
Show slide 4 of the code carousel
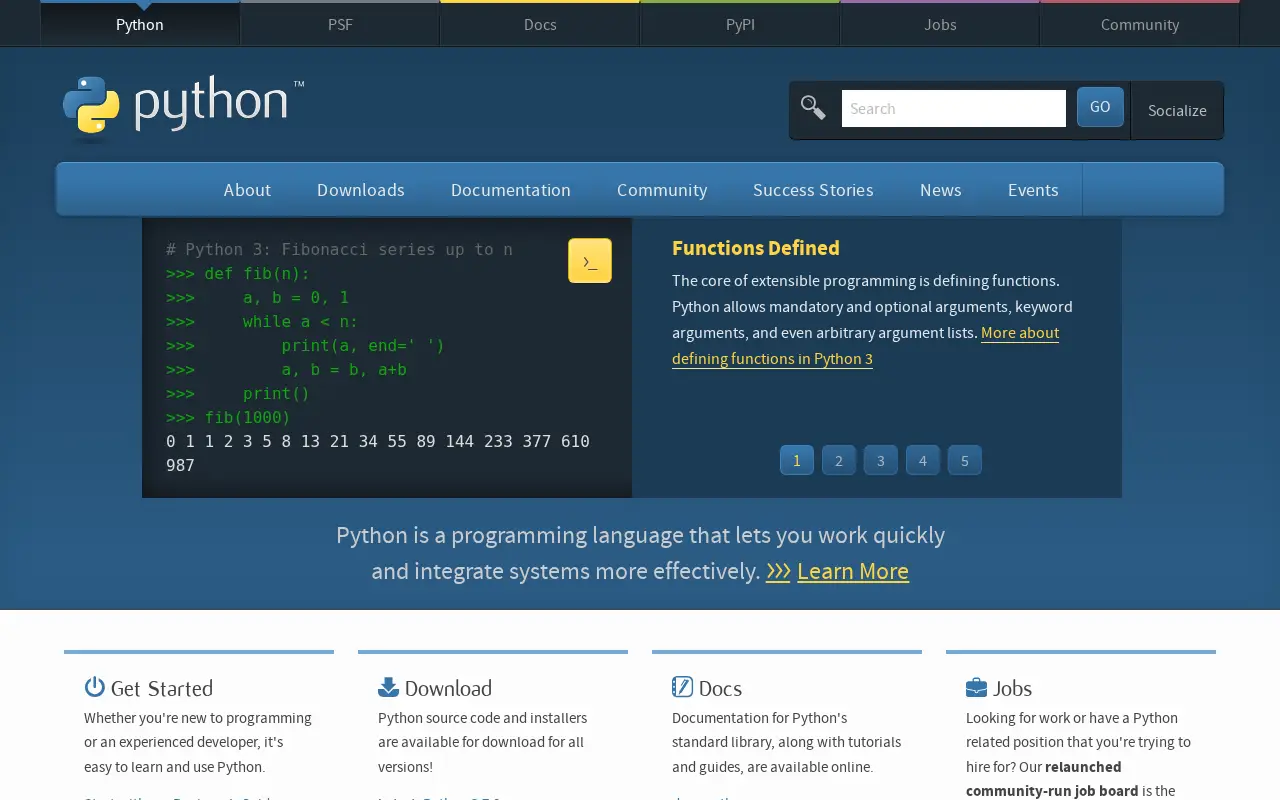pyautogui.click(x=923, y=460)
